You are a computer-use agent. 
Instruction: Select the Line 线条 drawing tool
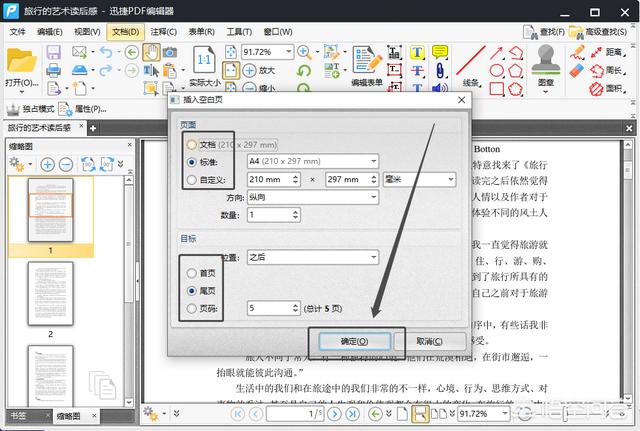pyautogui.click(x=470, y=61)
